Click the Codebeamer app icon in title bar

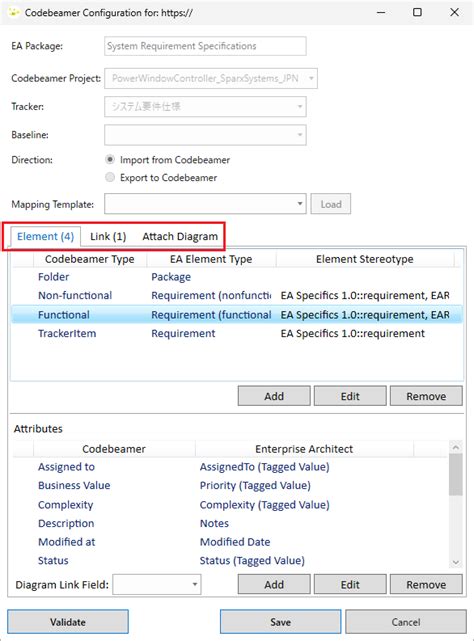click(x=13, y=12)
